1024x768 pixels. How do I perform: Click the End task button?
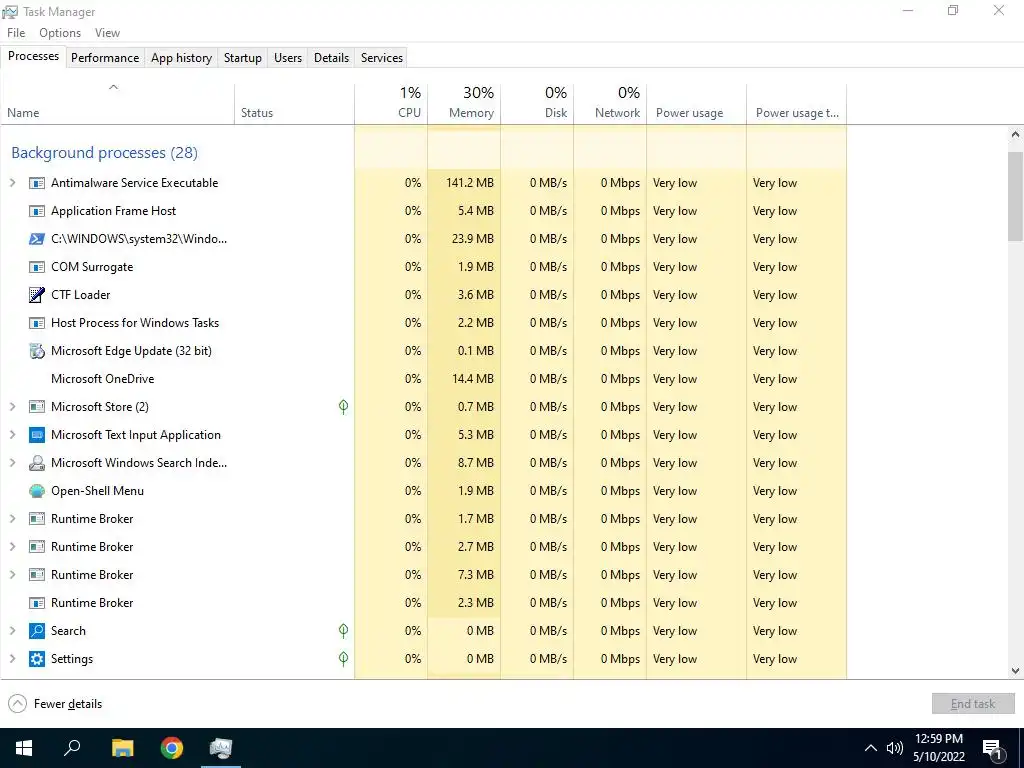973,704
